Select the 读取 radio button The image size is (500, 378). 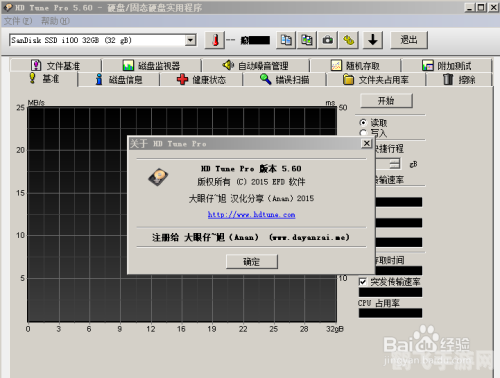363,123
